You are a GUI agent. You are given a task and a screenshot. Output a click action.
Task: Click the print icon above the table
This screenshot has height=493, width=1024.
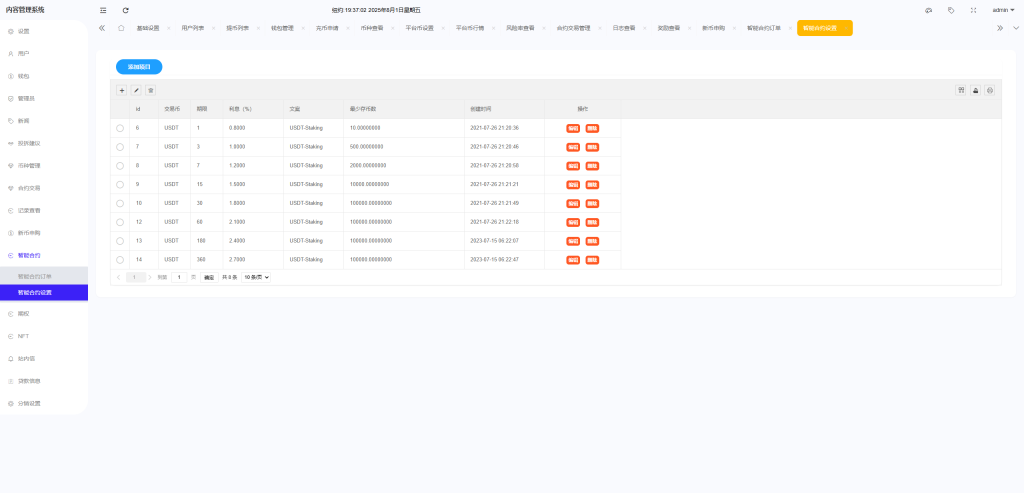pos(990,90)
